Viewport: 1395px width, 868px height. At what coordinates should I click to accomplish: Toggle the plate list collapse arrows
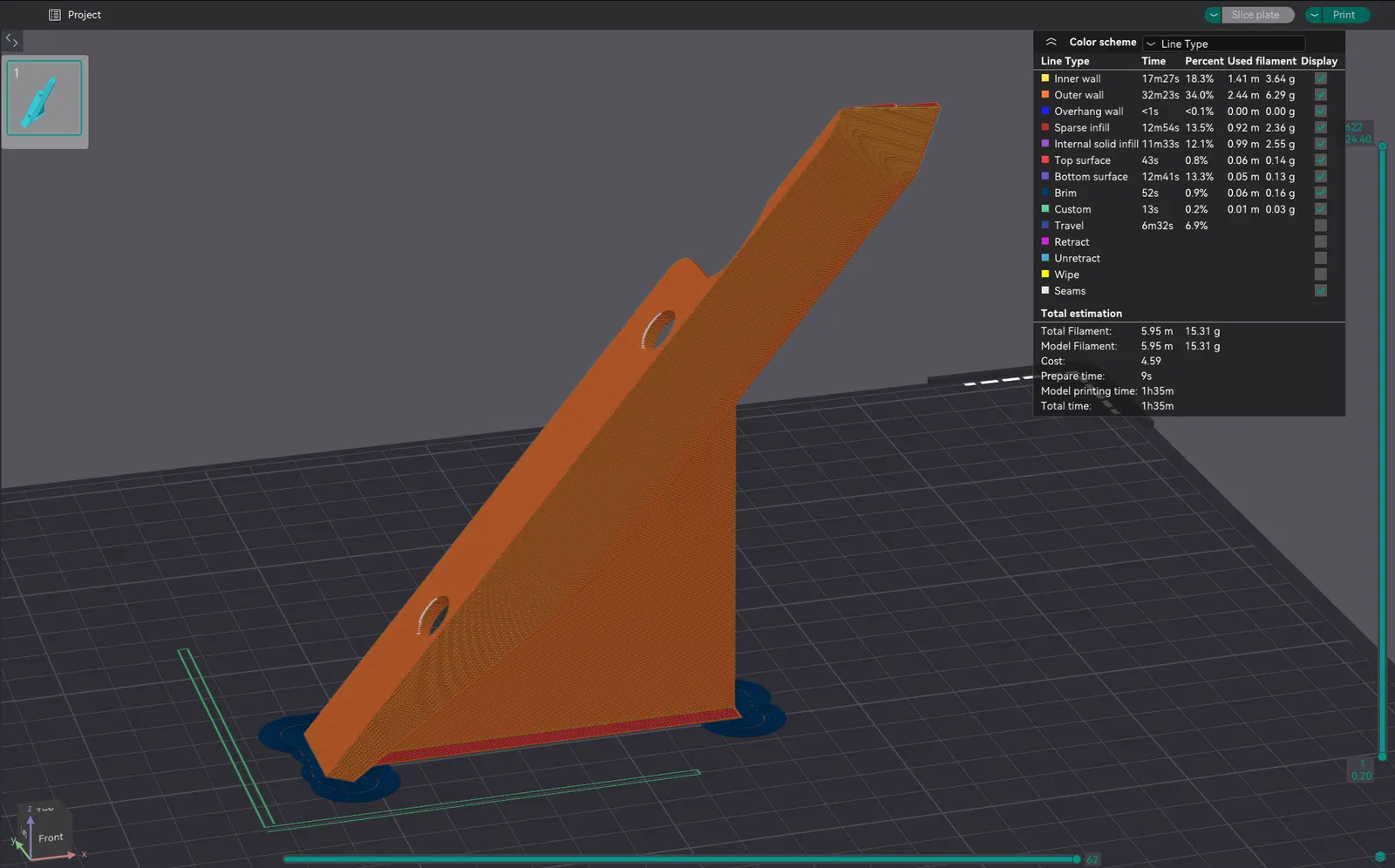[x=11, y=40]
